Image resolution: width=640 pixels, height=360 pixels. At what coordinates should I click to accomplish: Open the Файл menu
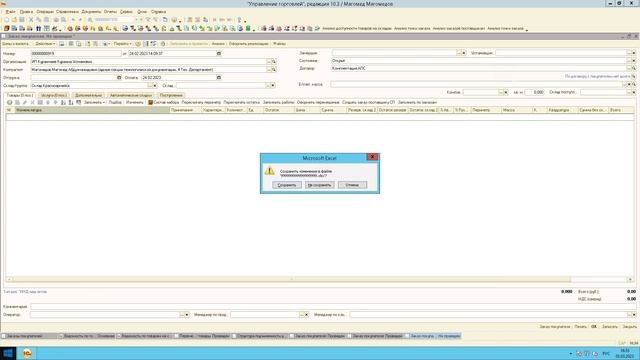click(11, 12)
